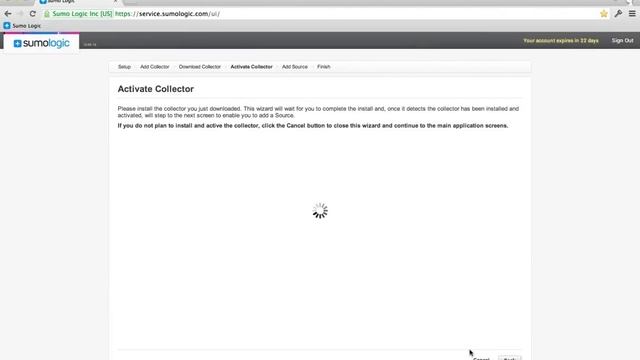Click the Sumo Logic bookmark favicon
The height and width of the screenshot is (360, 640).
7,26
